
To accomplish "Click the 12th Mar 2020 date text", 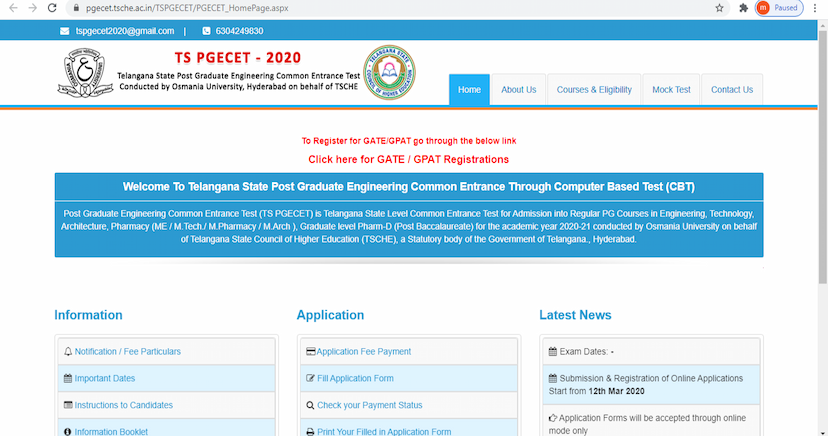I will (616, 391).
